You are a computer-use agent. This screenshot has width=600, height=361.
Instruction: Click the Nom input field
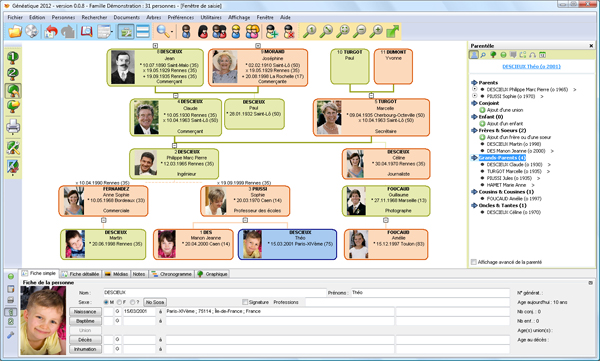tap(214, 292)
